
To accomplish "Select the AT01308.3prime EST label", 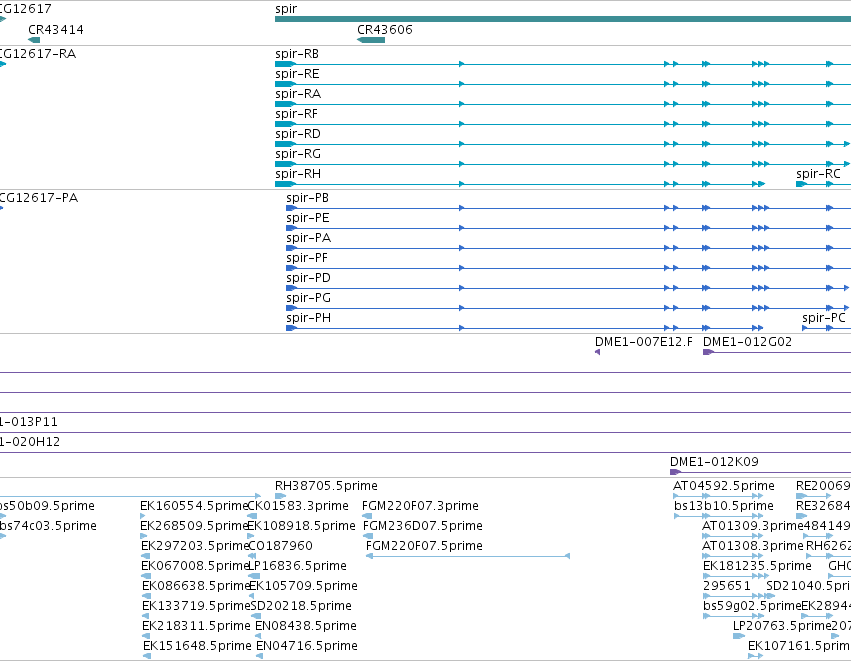I will [x=753, y=546].
